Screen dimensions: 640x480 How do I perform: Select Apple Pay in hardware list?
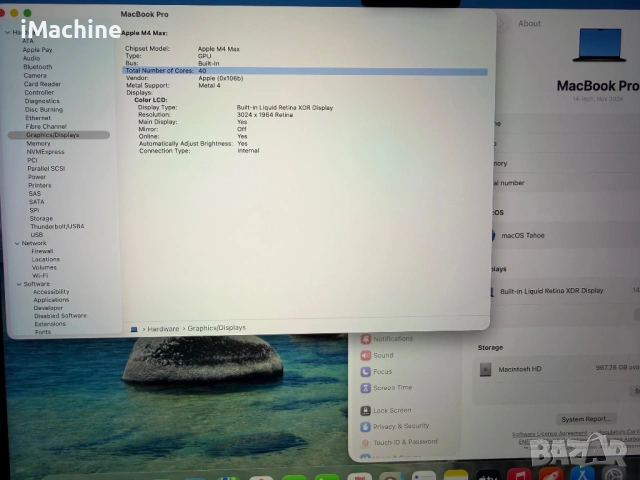(37, 50)
